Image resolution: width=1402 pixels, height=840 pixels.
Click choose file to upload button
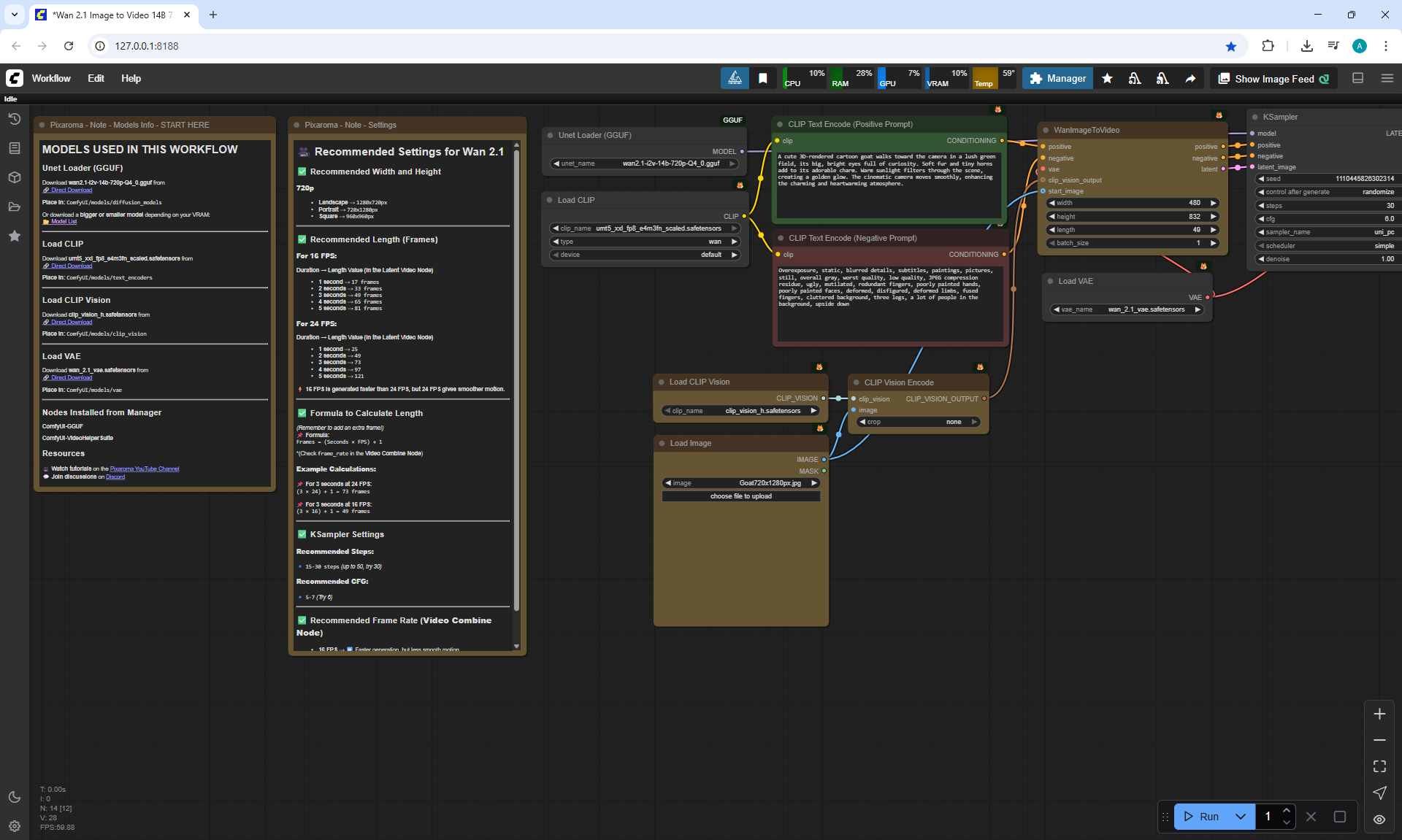[740, 496]
